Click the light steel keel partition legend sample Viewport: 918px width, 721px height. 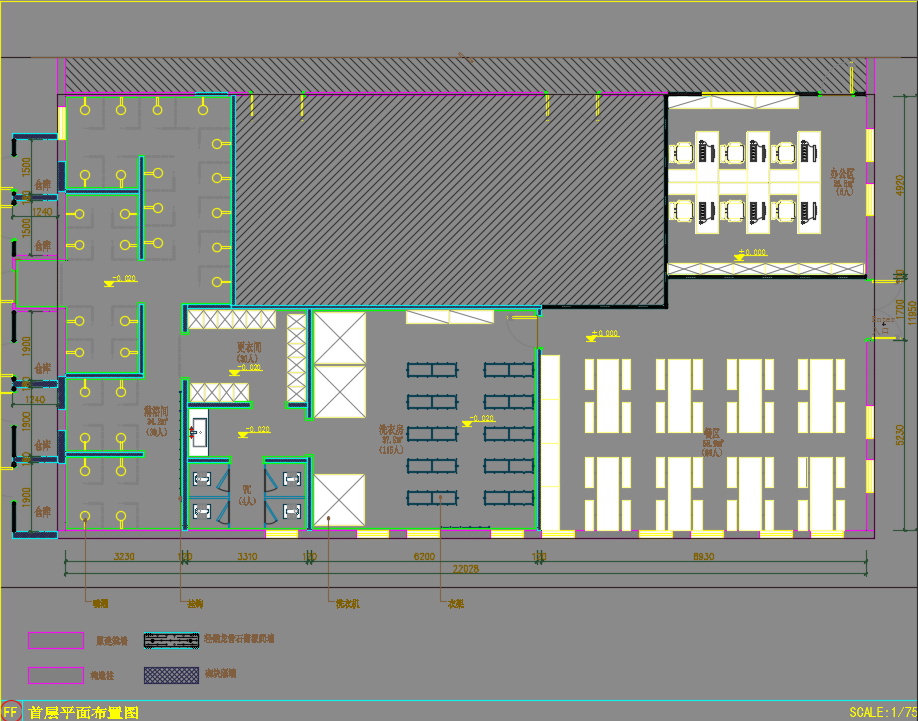171,639
